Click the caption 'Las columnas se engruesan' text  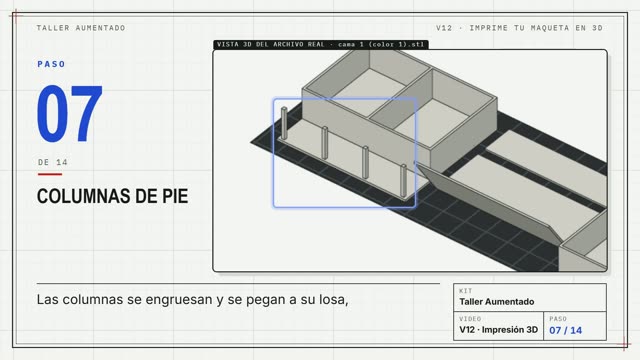(x=193, y=300)
